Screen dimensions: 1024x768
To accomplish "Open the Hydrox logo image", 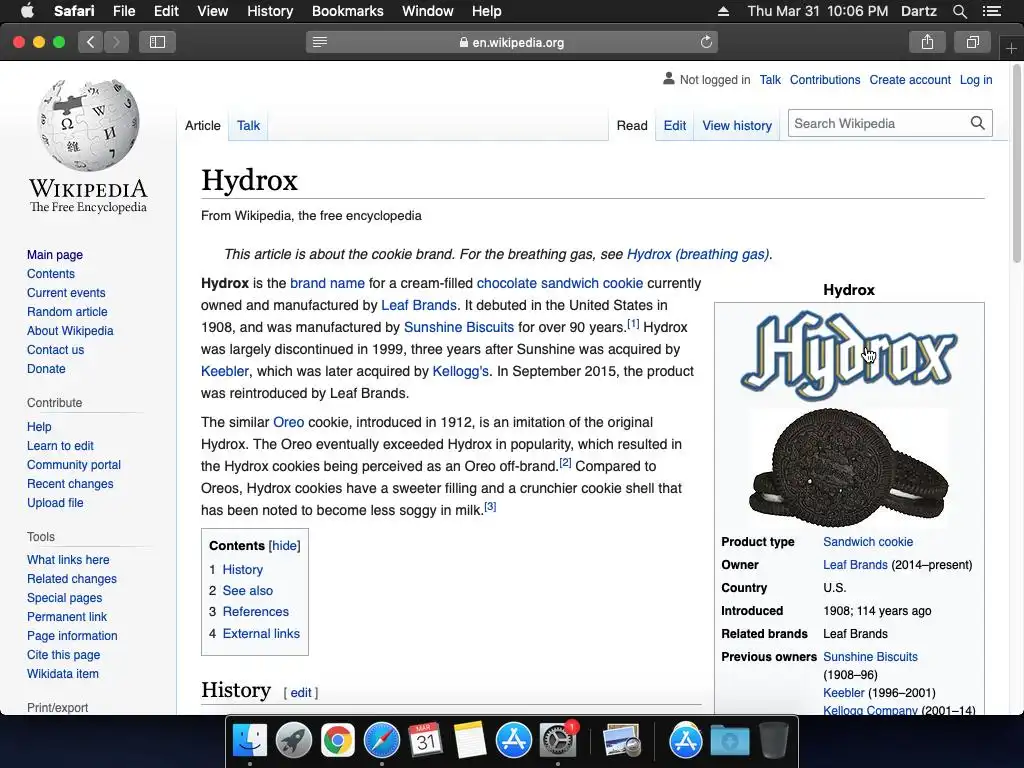I will (849, 356).
